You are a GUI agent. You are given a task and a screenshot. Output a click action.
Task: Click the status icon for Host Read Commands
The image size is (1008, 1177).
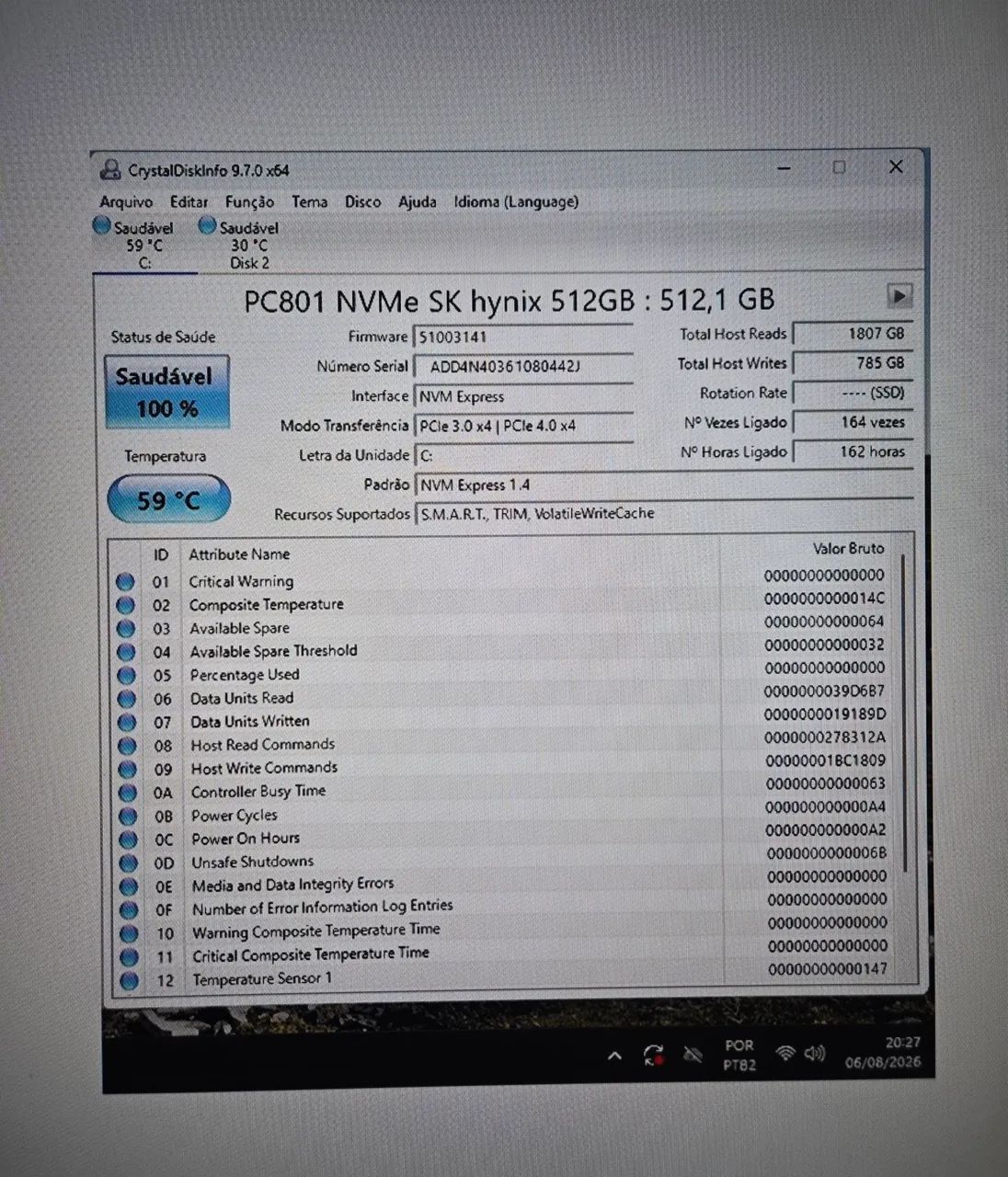click(127, 747)
